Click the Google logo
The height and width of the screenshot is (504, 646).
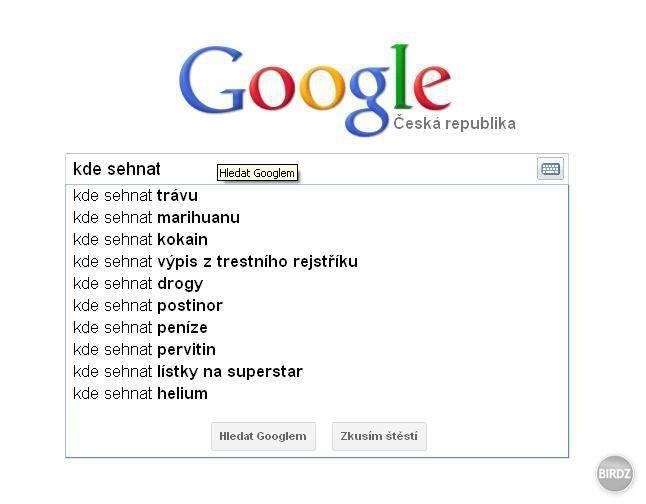pos(315,90)
